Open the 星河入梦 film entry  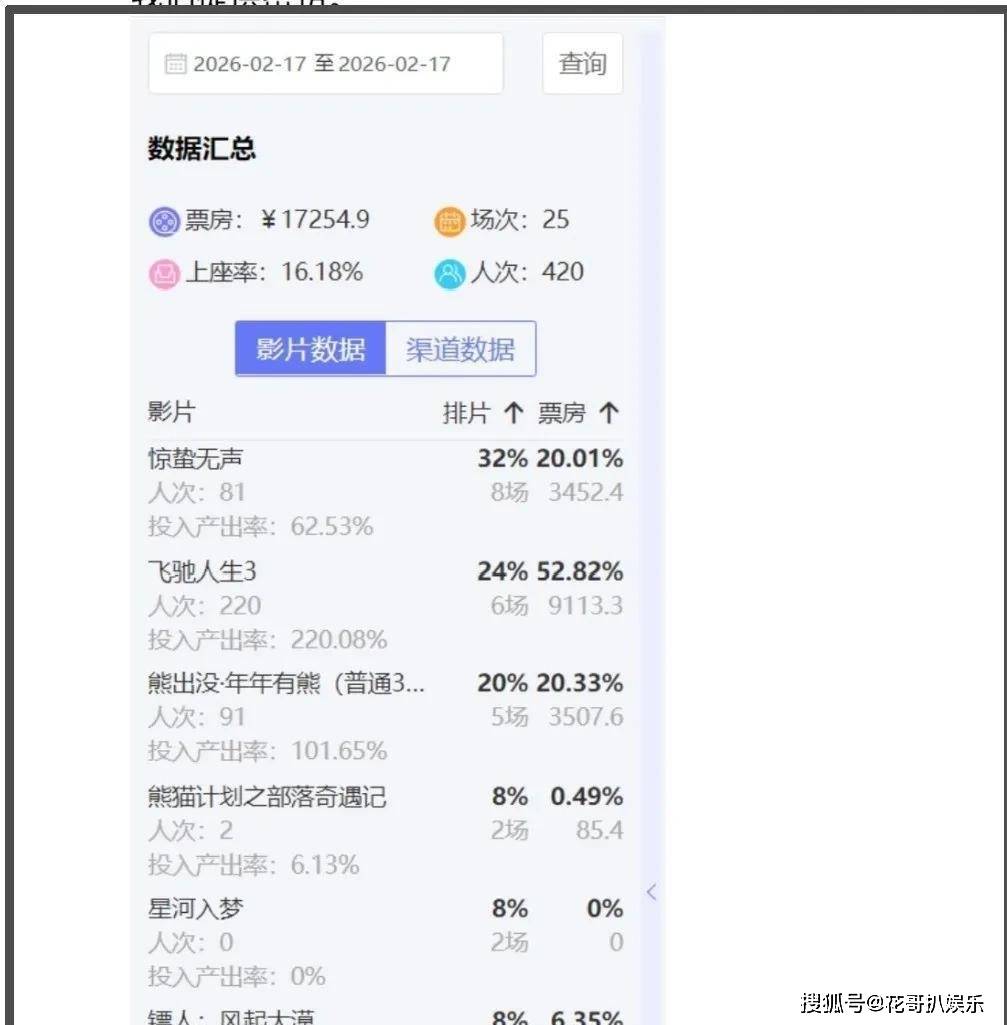(196, 909)
